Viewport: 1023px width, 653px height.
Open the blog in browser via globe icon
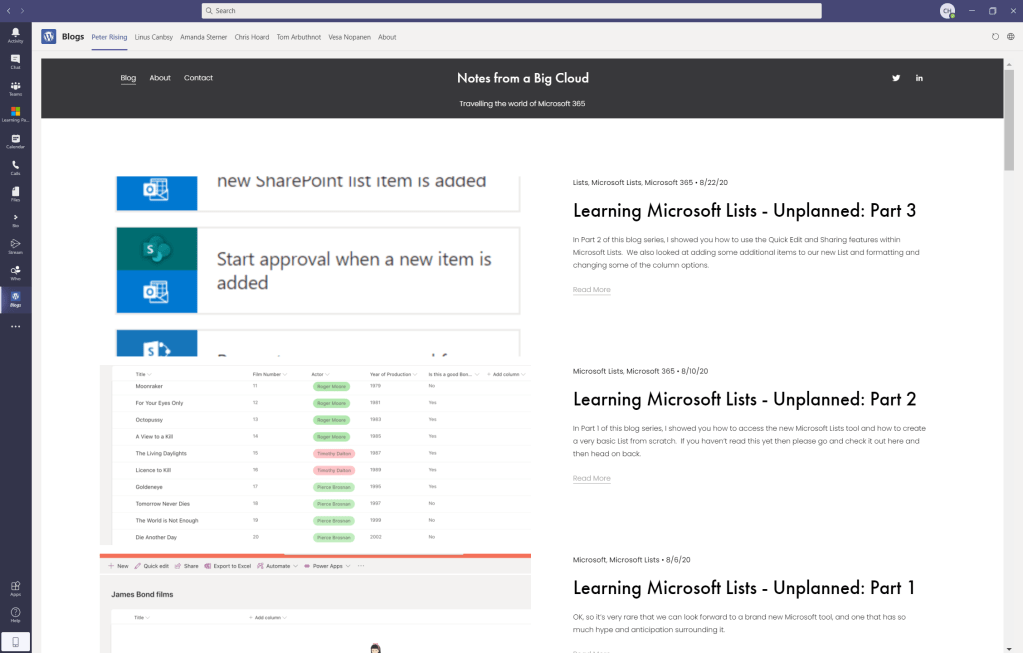[x=1011, y=37]
